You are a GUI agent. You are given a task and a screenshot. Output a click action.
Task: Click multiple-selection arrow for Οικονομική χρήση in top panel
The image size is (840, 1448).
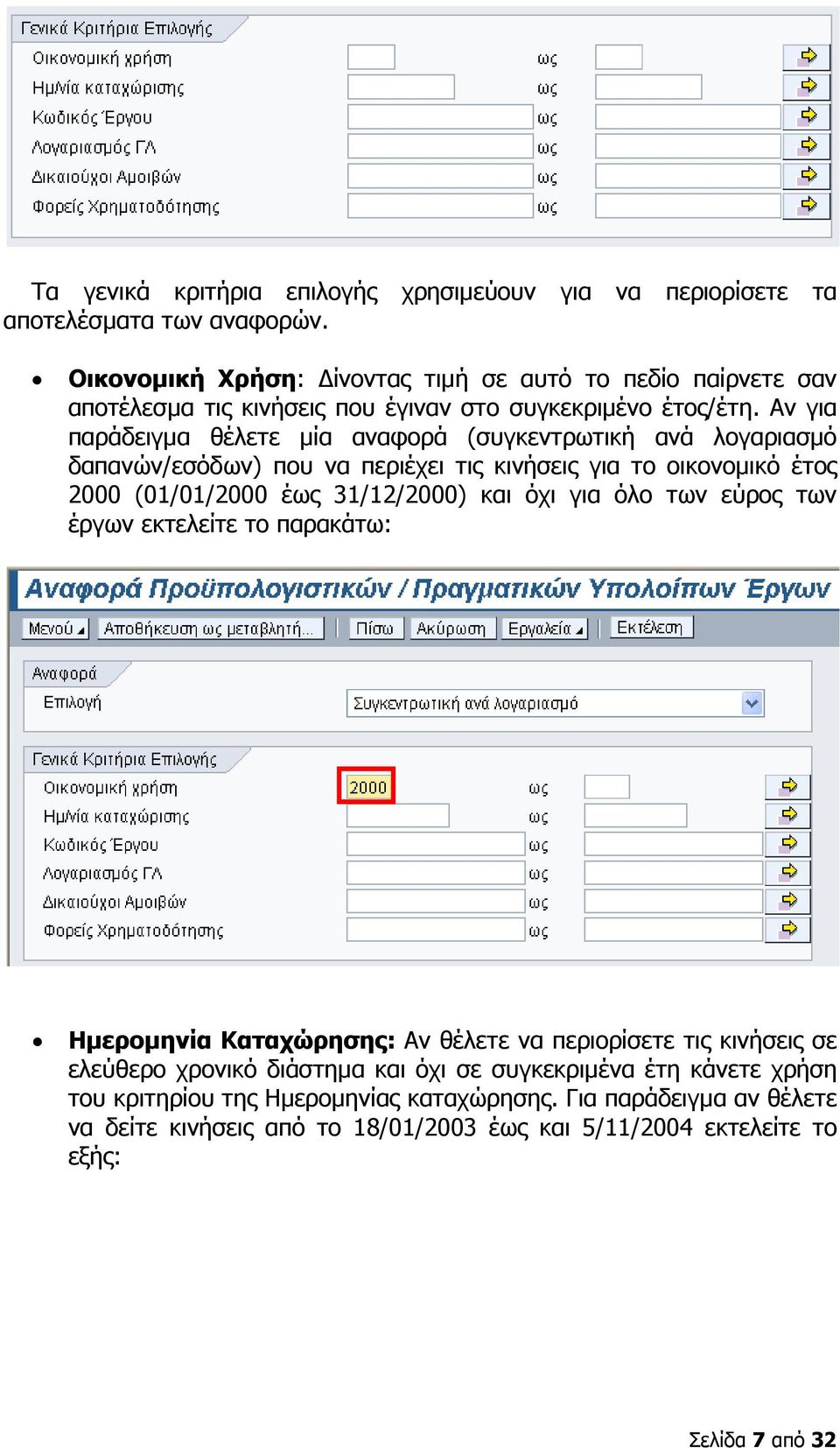coord(807,57)
